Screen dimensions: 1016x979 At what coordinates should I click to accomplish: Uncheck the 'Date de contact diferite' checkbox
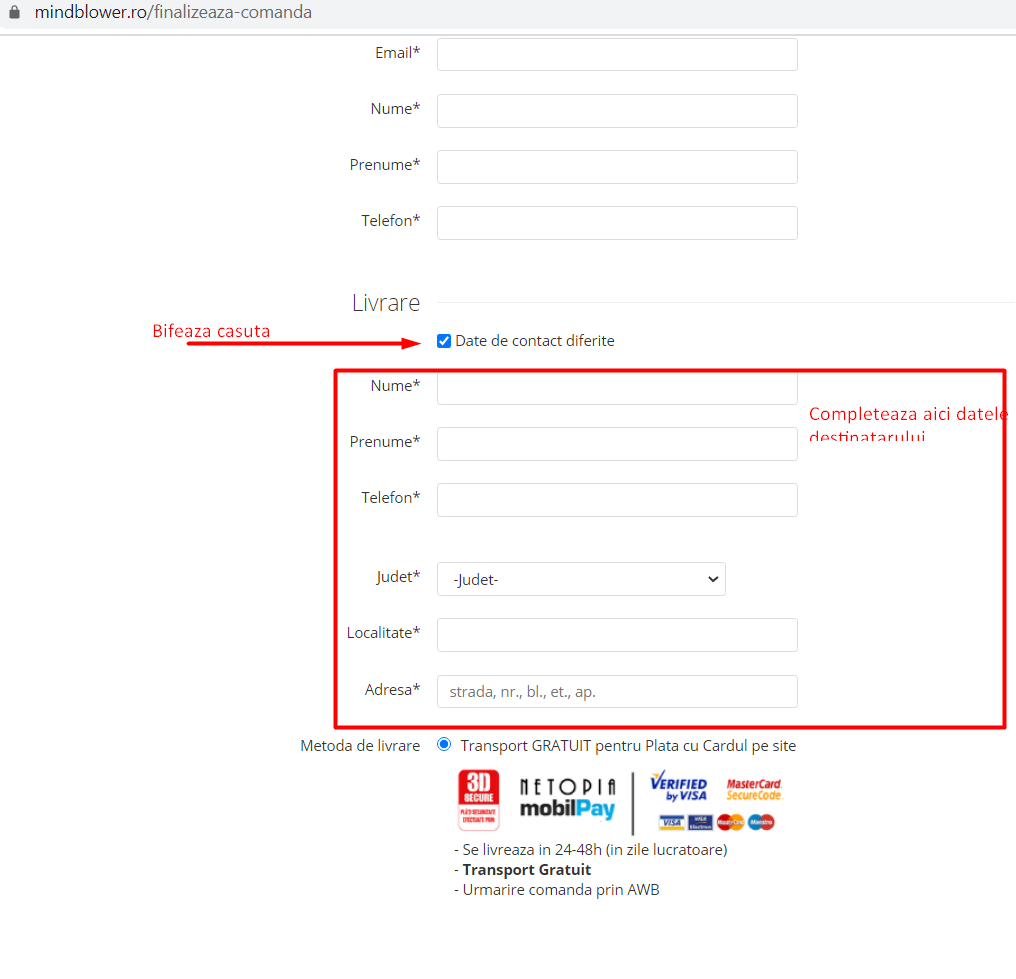(444, 341)
